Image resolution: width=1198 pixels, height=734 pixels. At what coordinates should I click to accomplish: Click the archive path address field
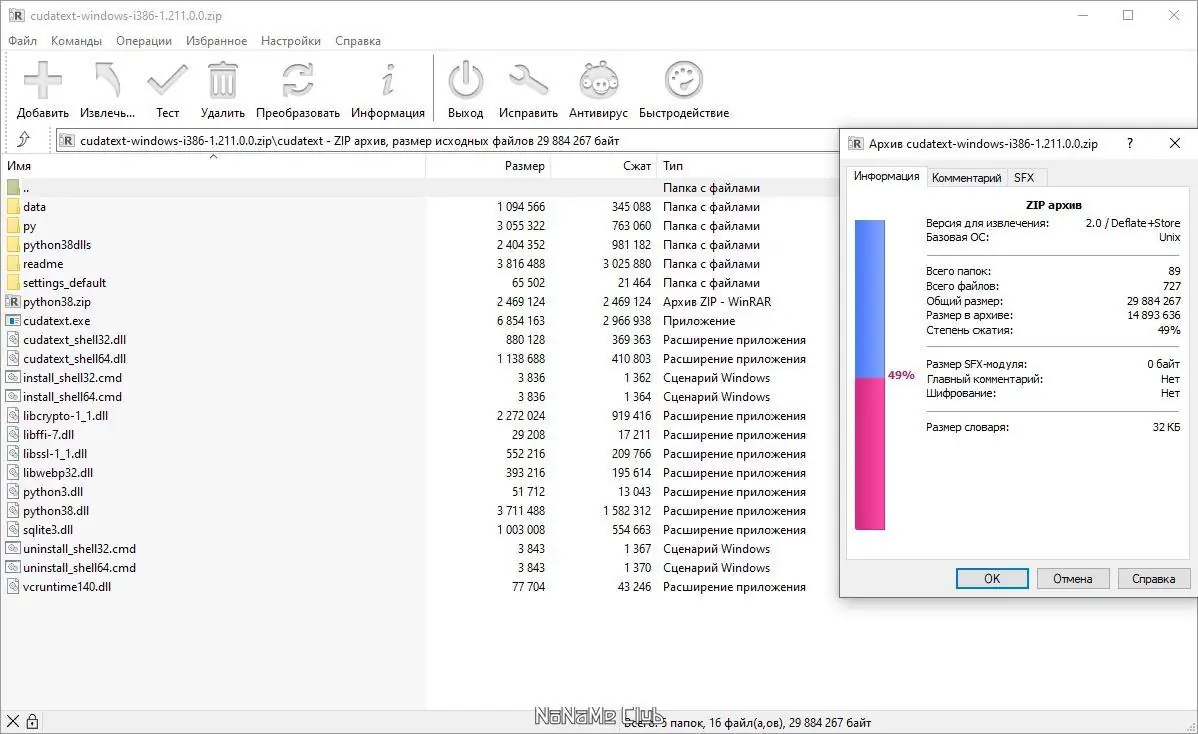(447, 141)
